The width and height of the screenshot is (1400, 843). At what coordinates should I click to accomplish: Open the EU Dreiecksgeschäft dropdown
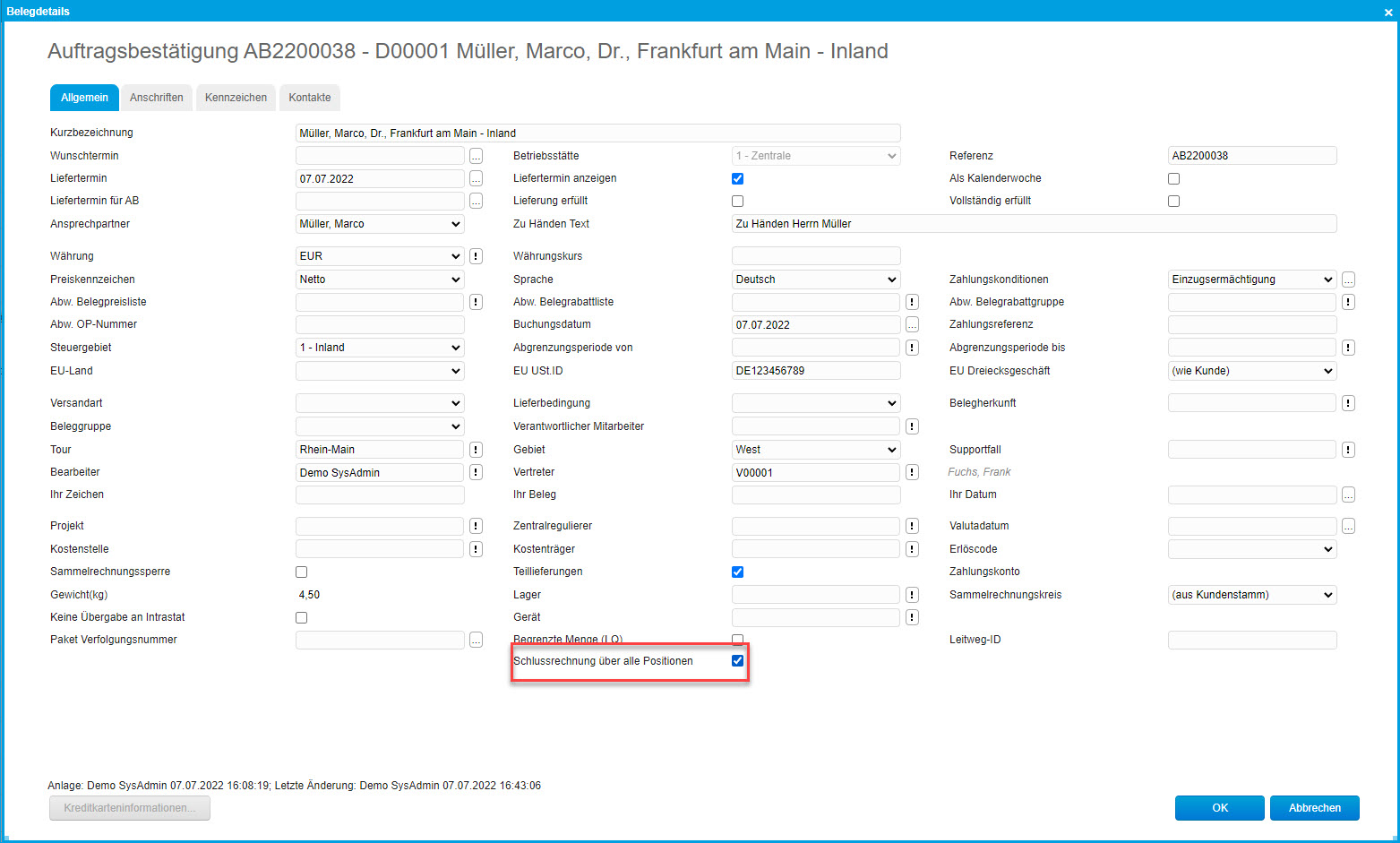pos(1252,371)
